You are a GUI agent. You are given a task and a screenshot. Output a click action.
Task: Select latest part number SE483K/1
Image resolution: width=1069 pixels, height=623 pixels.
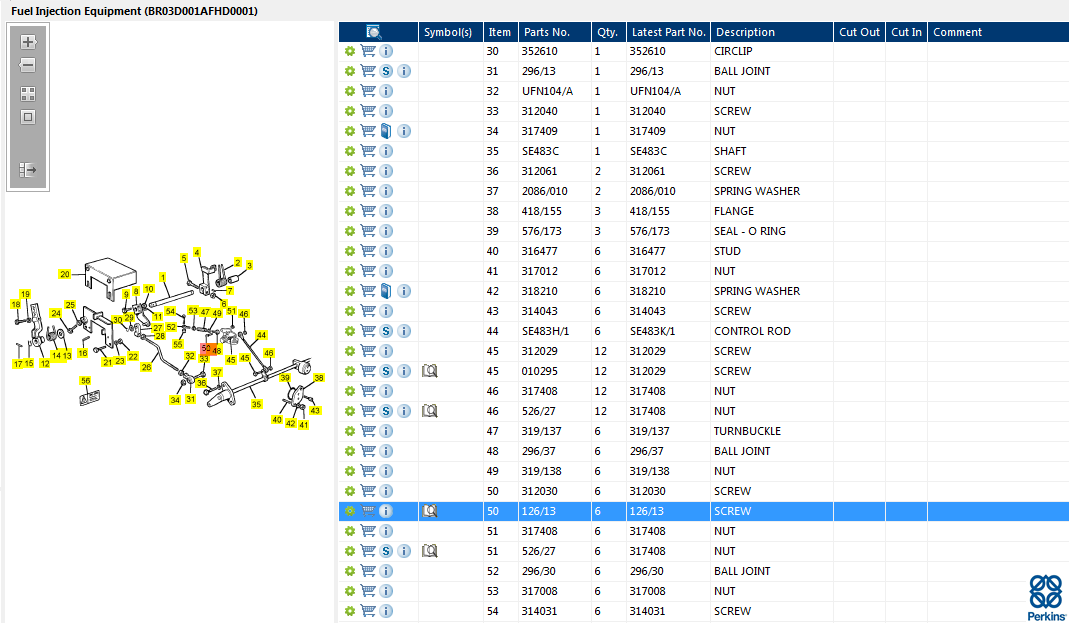pos(652,331)
